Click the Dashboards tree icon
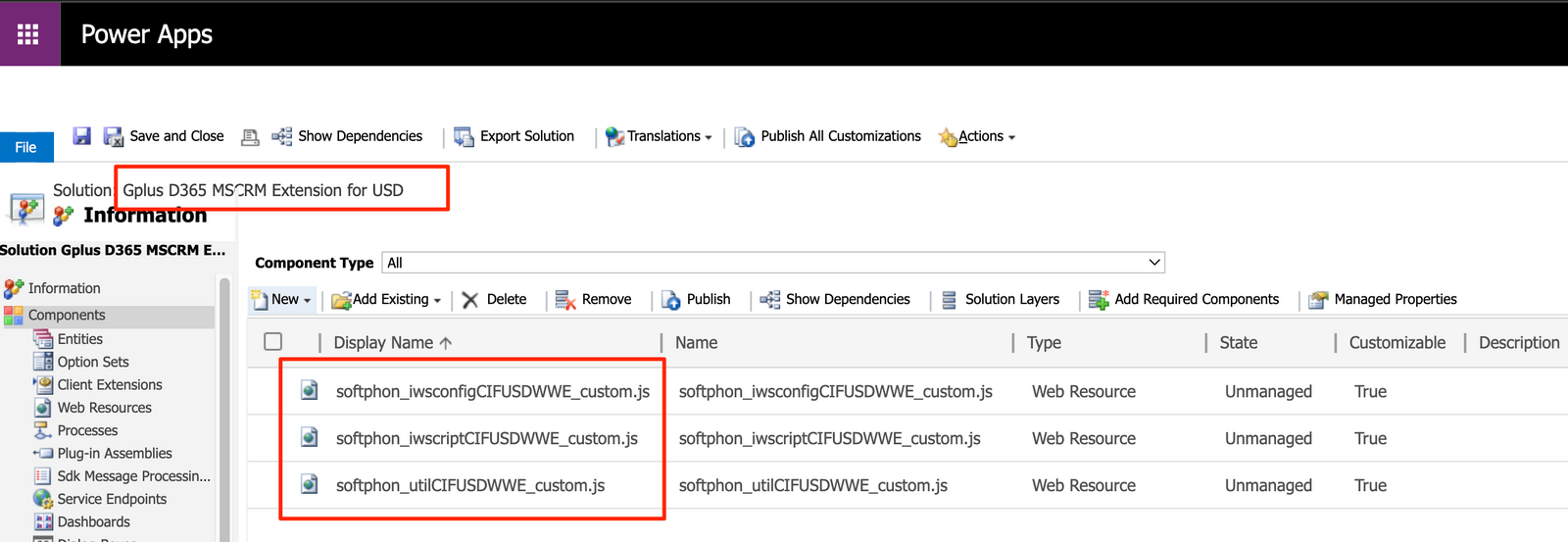This screenshot has height=542, width=1568. pyautogui.click(x=43, y=522)
